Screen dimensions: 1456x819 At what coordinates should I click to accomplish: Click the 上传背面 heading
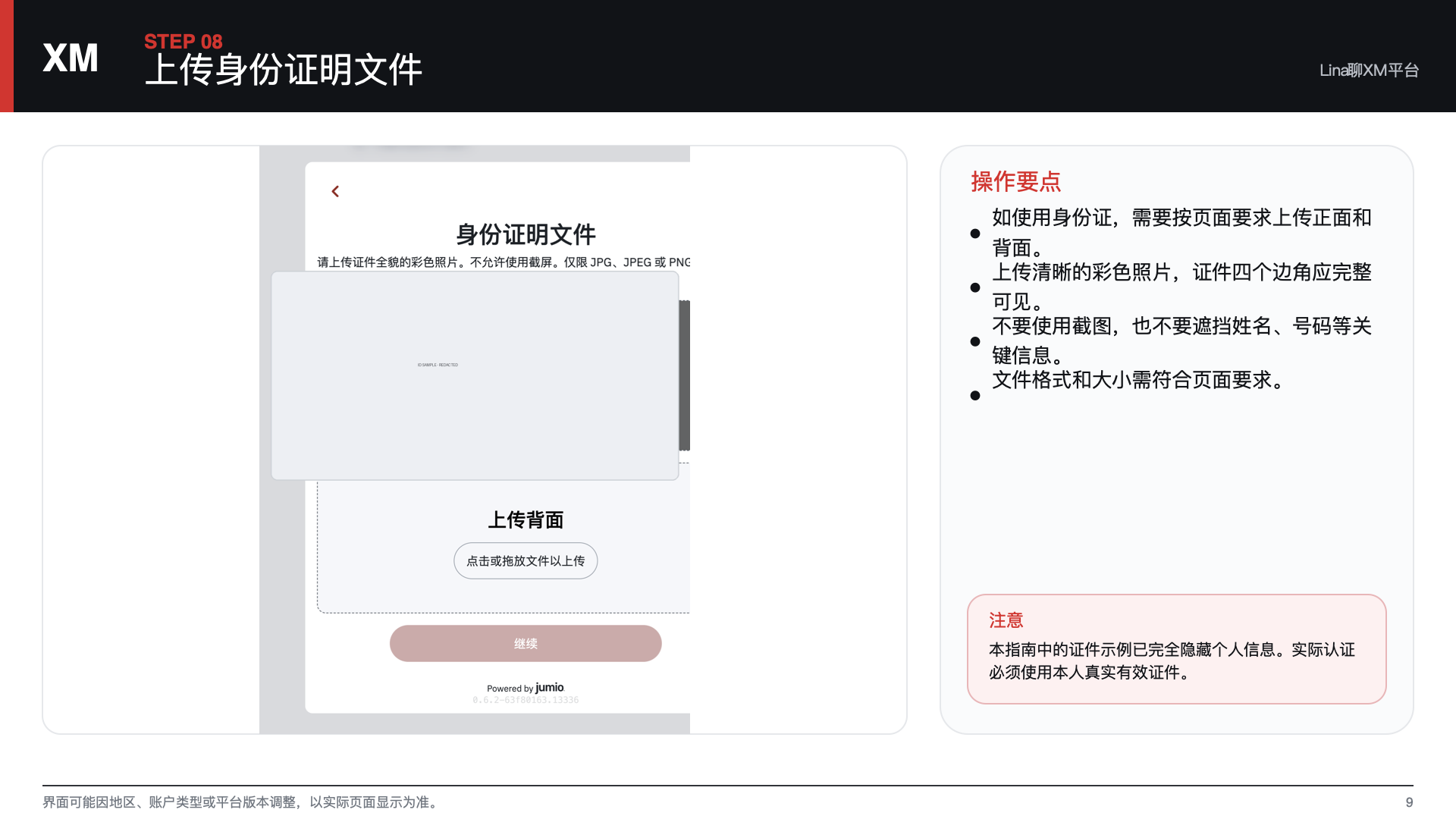click(526, 520)
